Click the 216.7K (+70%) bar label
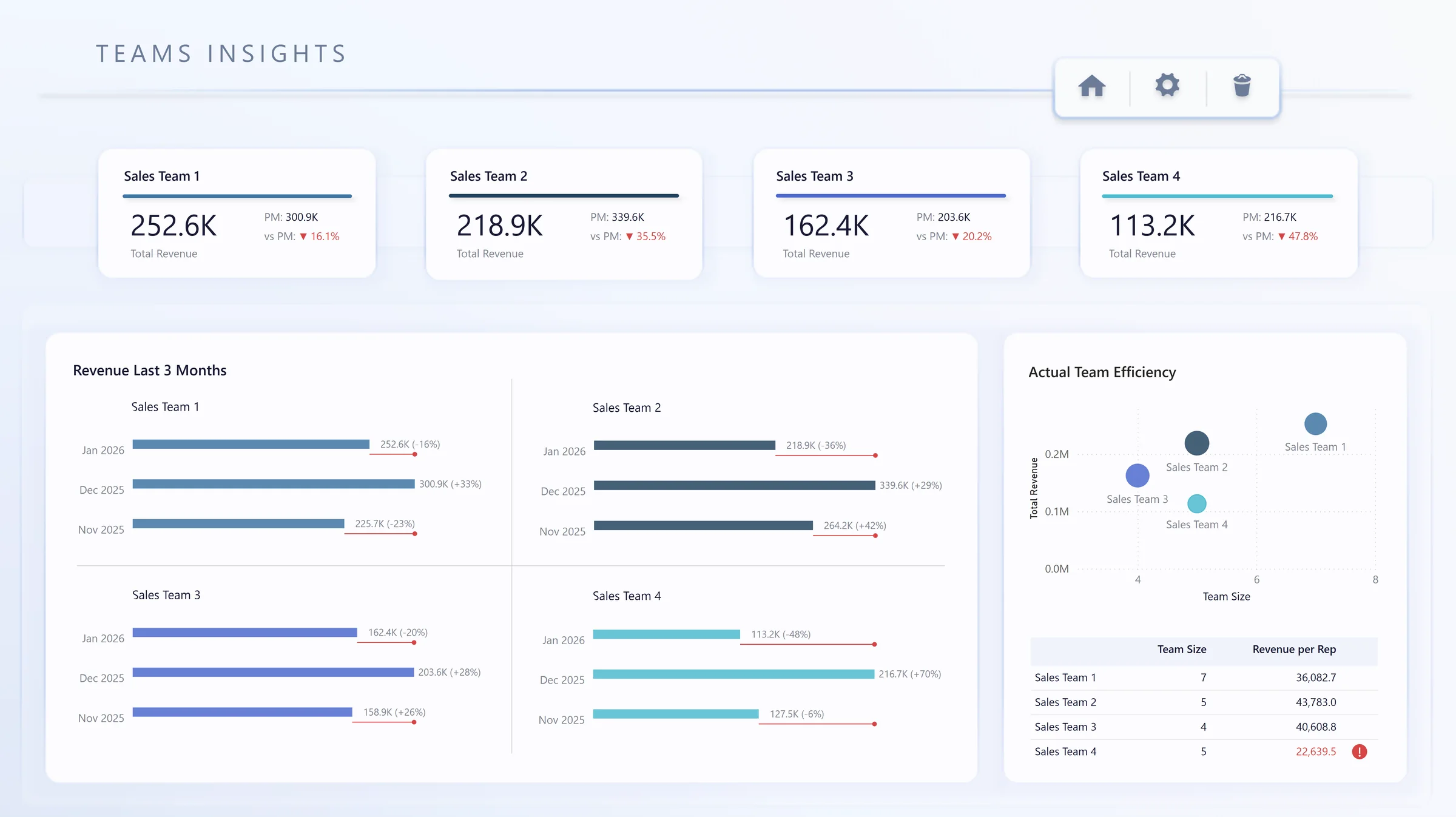Image resolution: width=1456 pixels, height=817 pixels. [x=909, y=674]
